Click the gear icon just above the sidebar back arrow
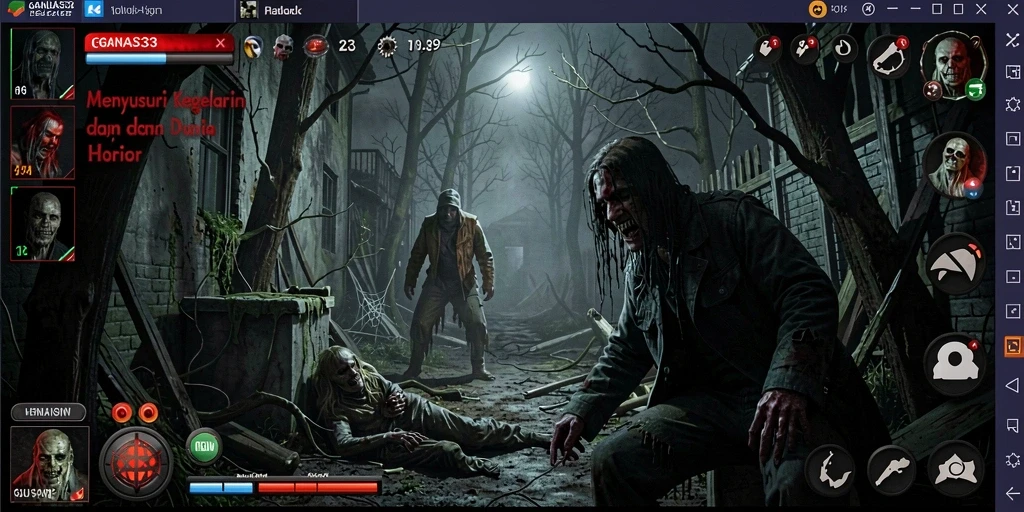This screenshot has width=1024, height=512. point(1013,458)
